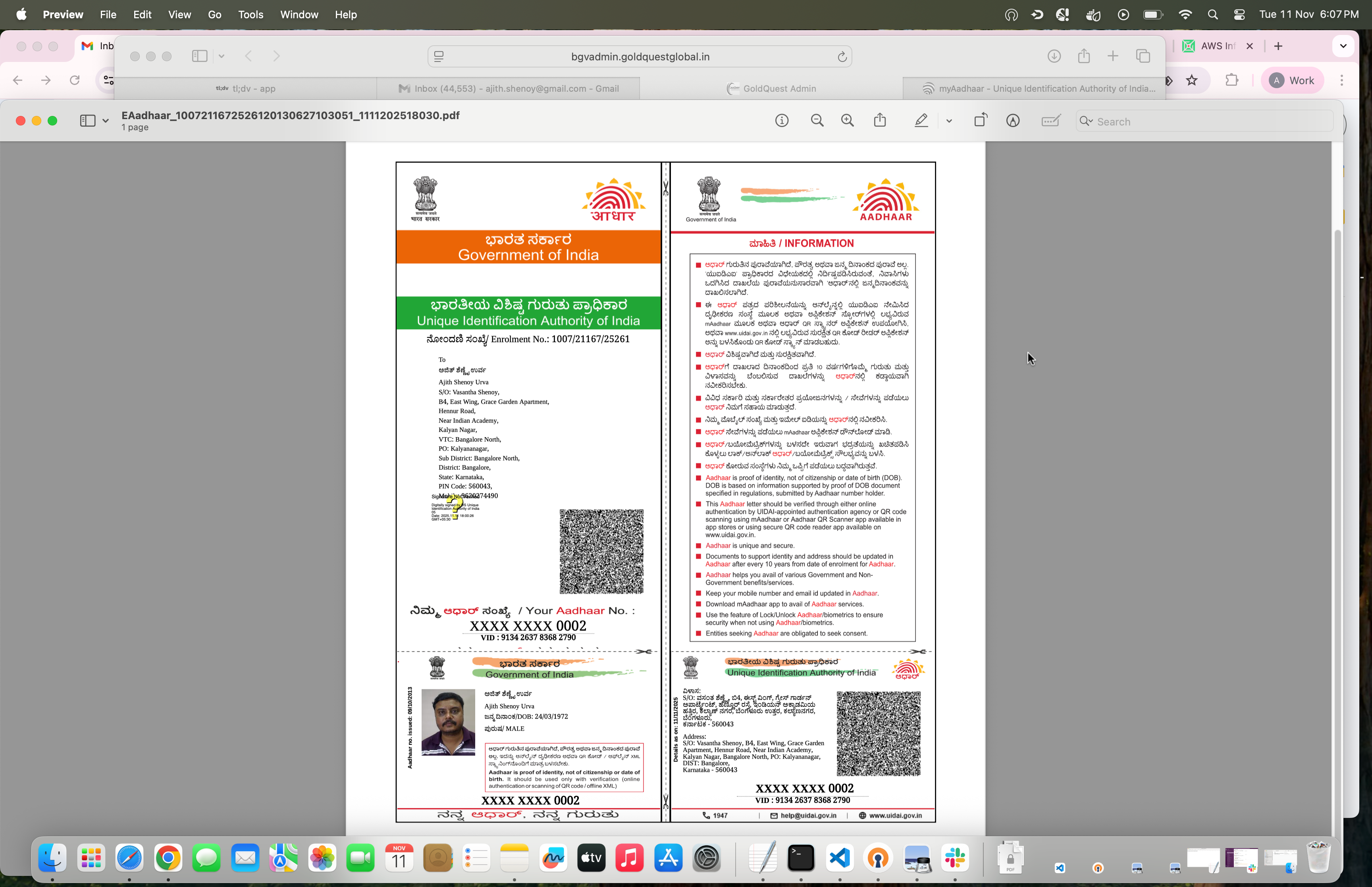
Task: Click the Inspector info icon in Preview toolbar
Action: click(x=781, y=121)
